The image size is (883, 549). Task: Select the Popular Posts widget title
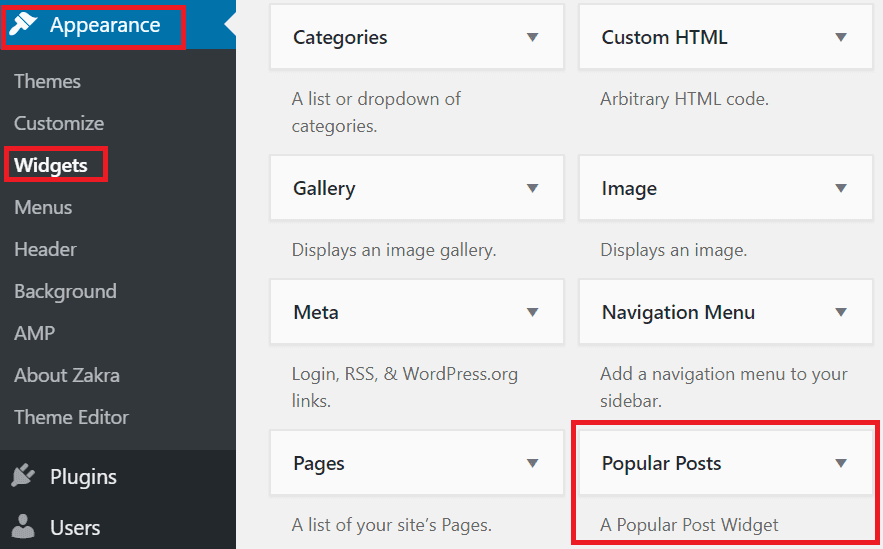click(x=662, y=463)
